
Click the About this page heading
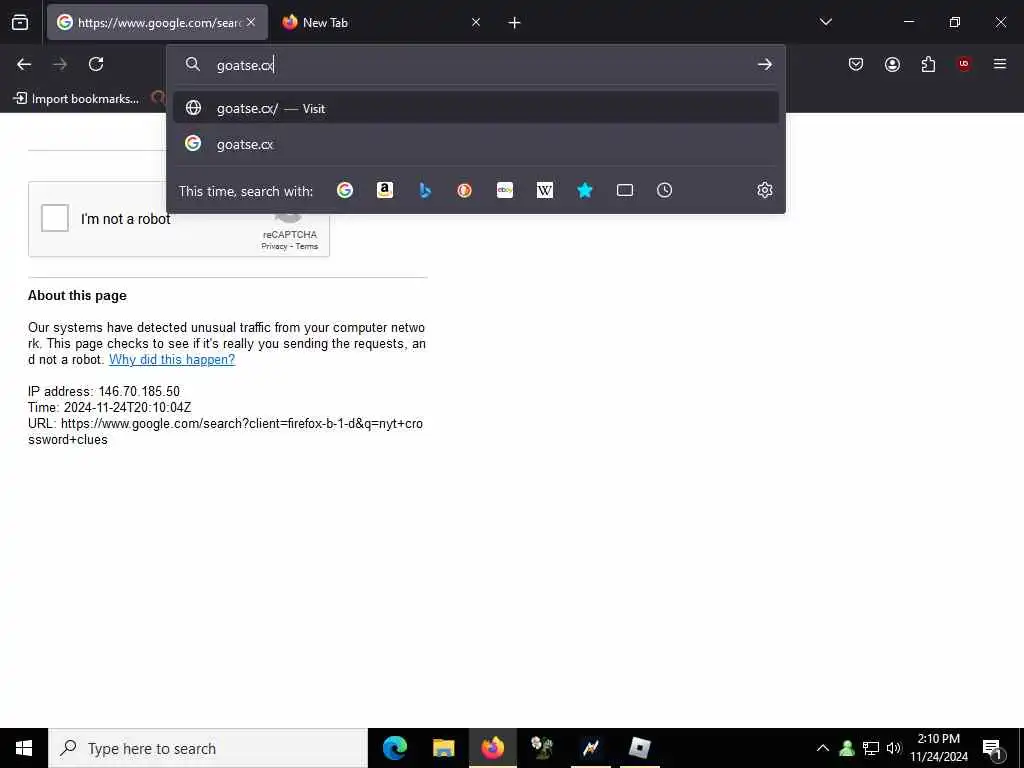[x=77, y=296]
